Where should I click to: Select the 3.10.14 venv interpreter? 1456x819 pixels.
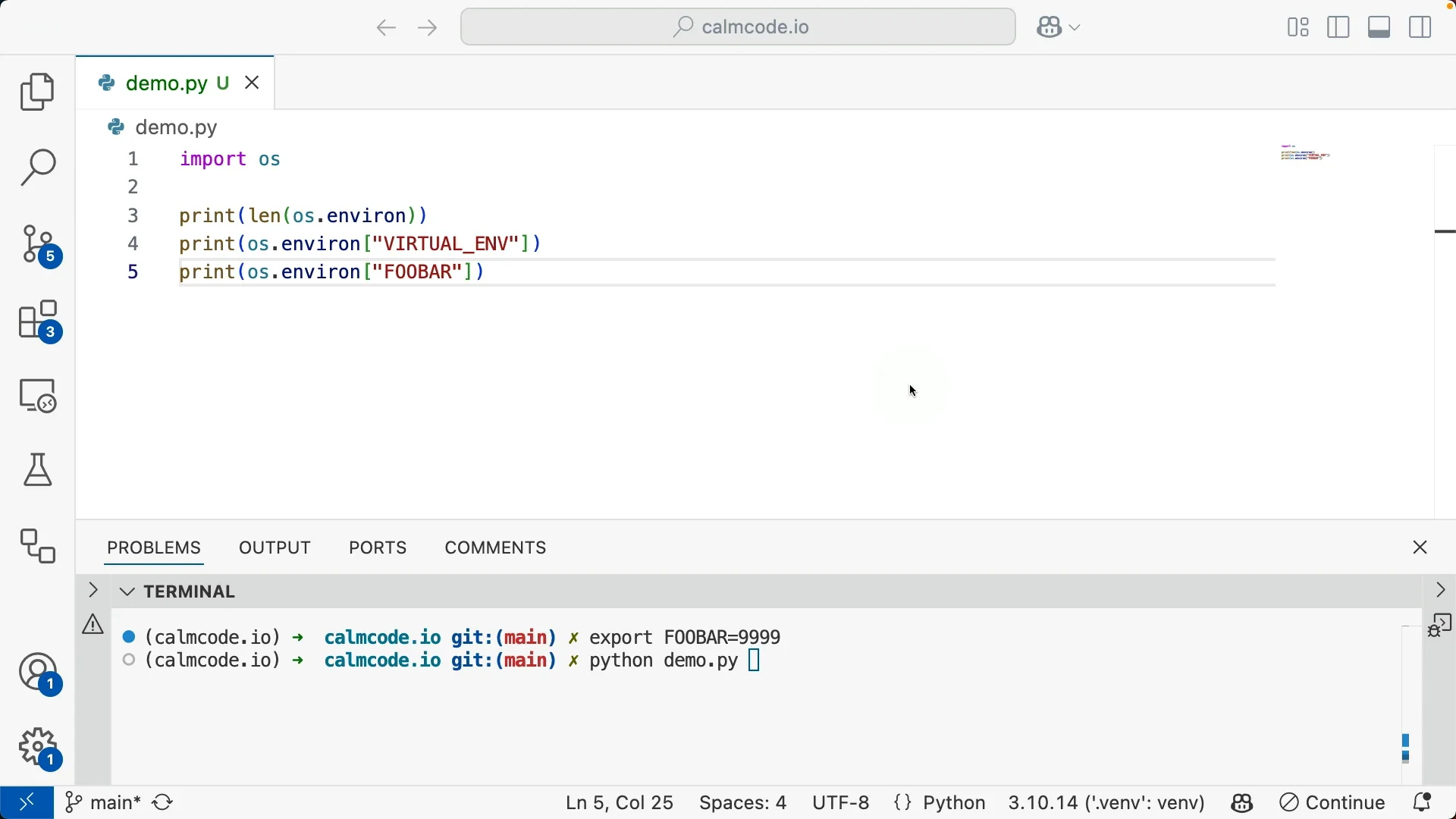point(1106,803)
